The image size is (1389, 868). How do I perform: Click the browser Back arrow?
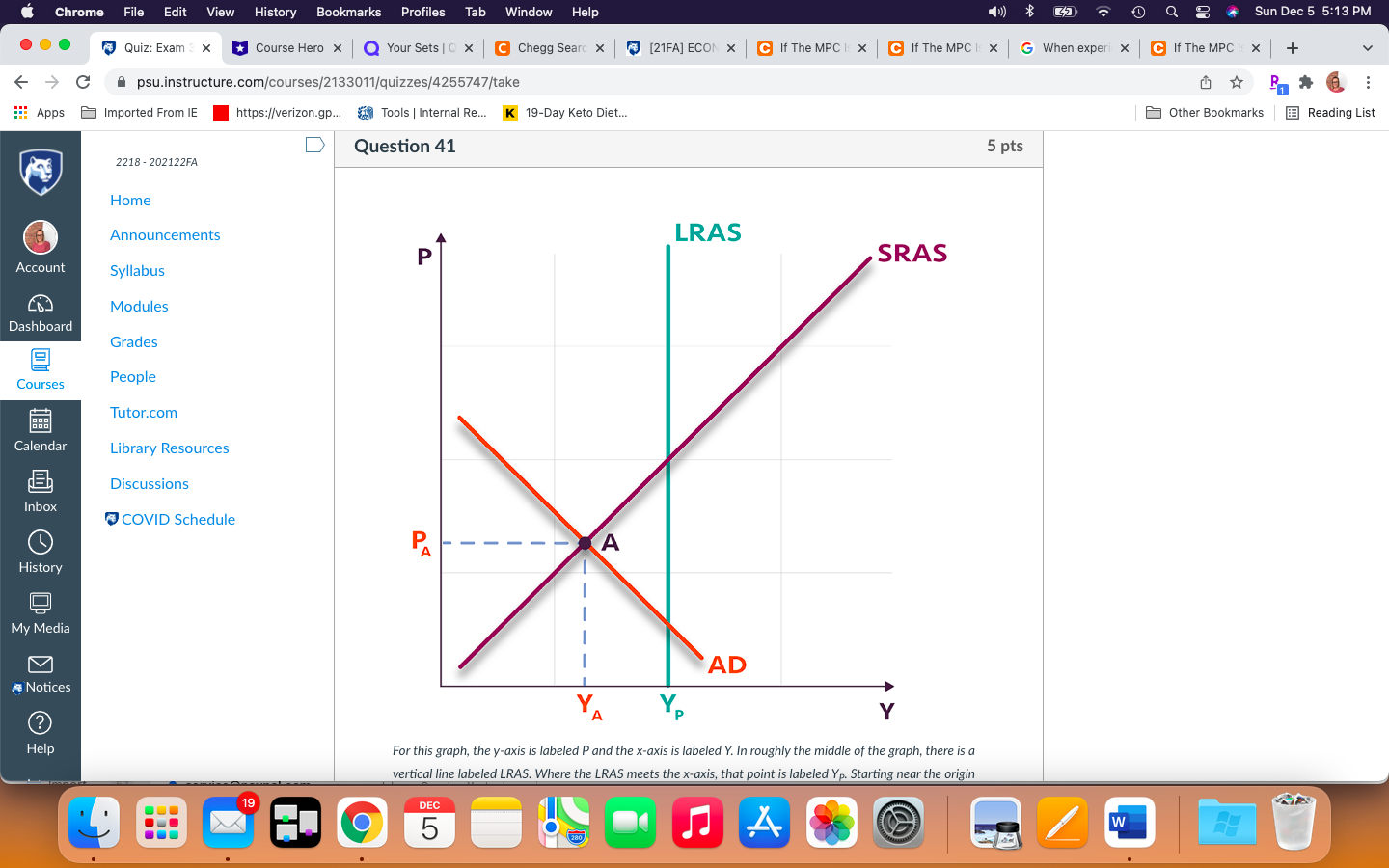click(x=21, y=82)
